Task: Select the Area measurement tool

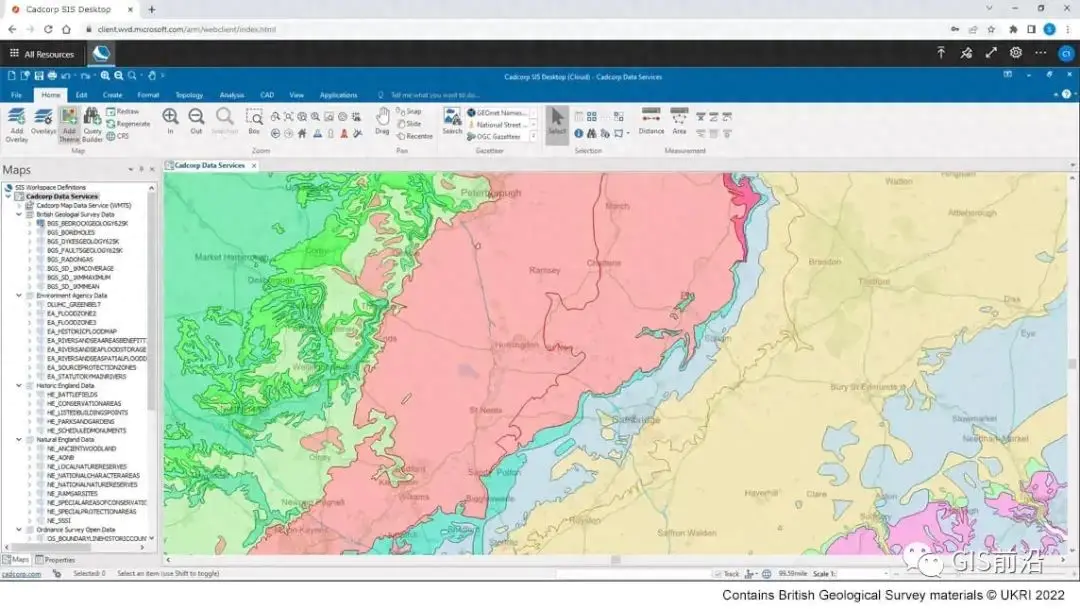Action: (x=679, y=118)
